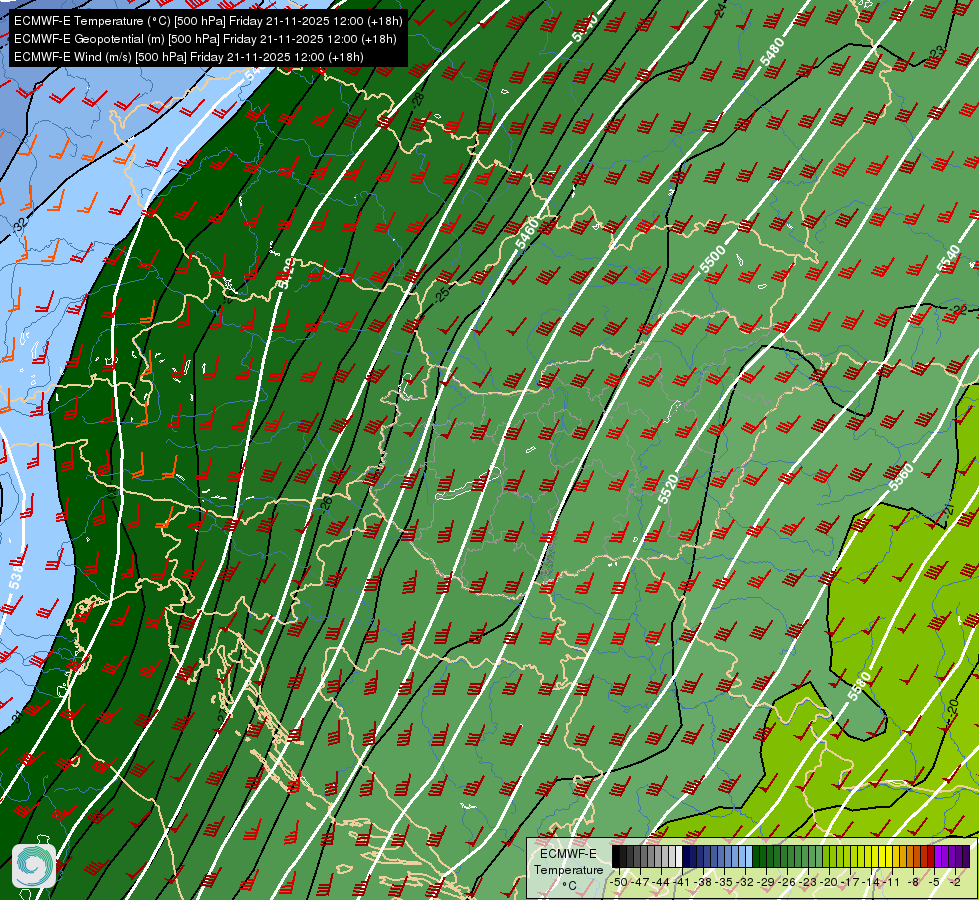Click the -28 isotherm label

click(417, 99)
